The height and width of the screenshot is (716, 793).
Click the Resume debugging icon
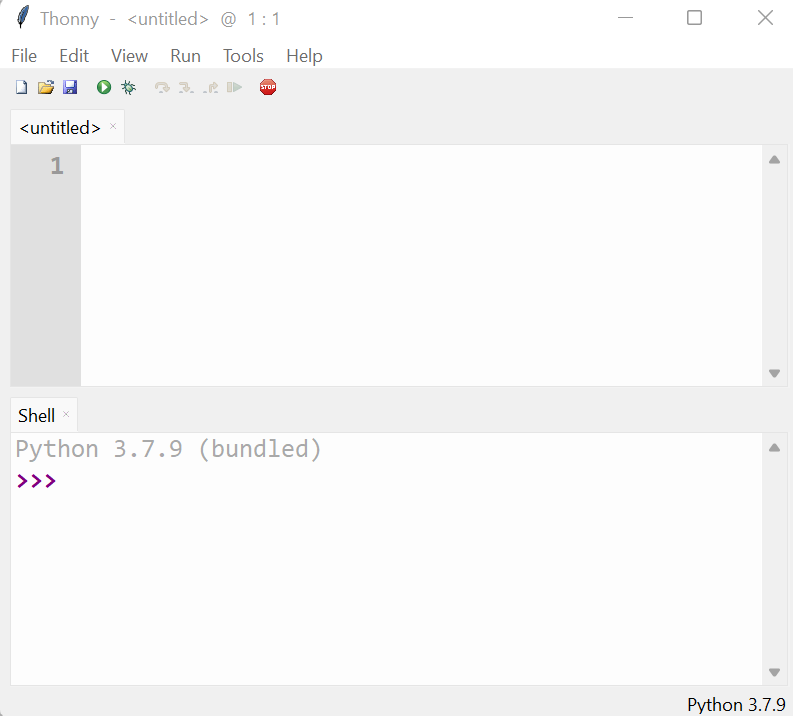tap(234, 87)
